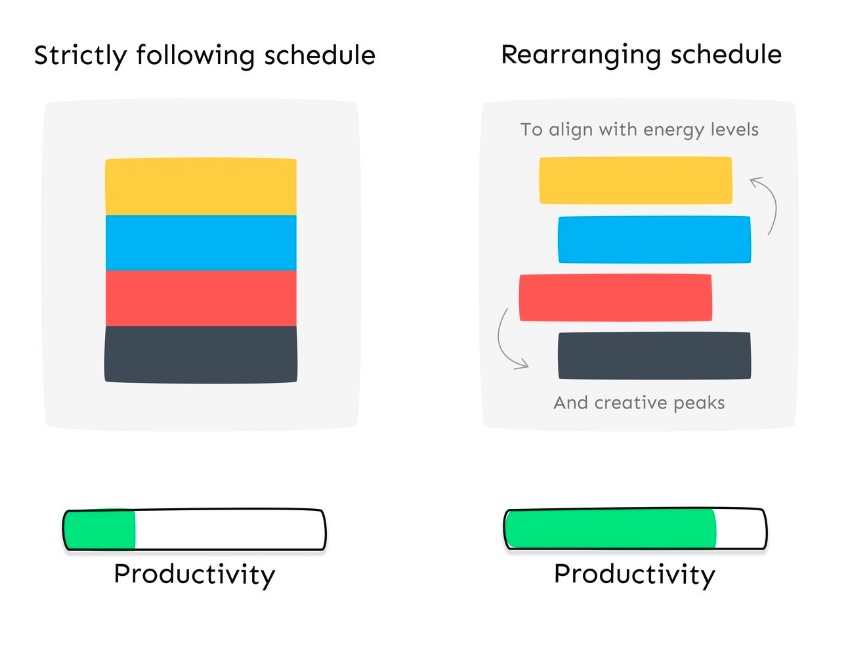Click the upward curved arrow beside blue block
The width and height of the screenshot is (843, 649).
(764, 206)
